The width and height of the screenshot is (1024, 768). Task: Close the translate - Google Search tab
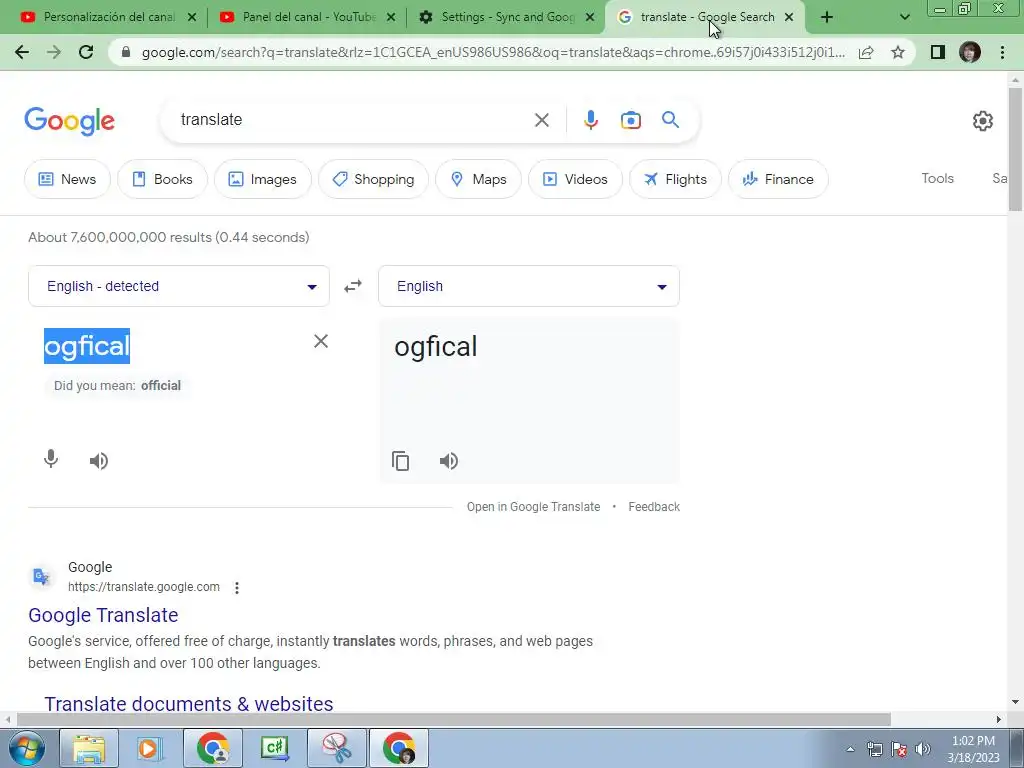[x=789, y=17]
